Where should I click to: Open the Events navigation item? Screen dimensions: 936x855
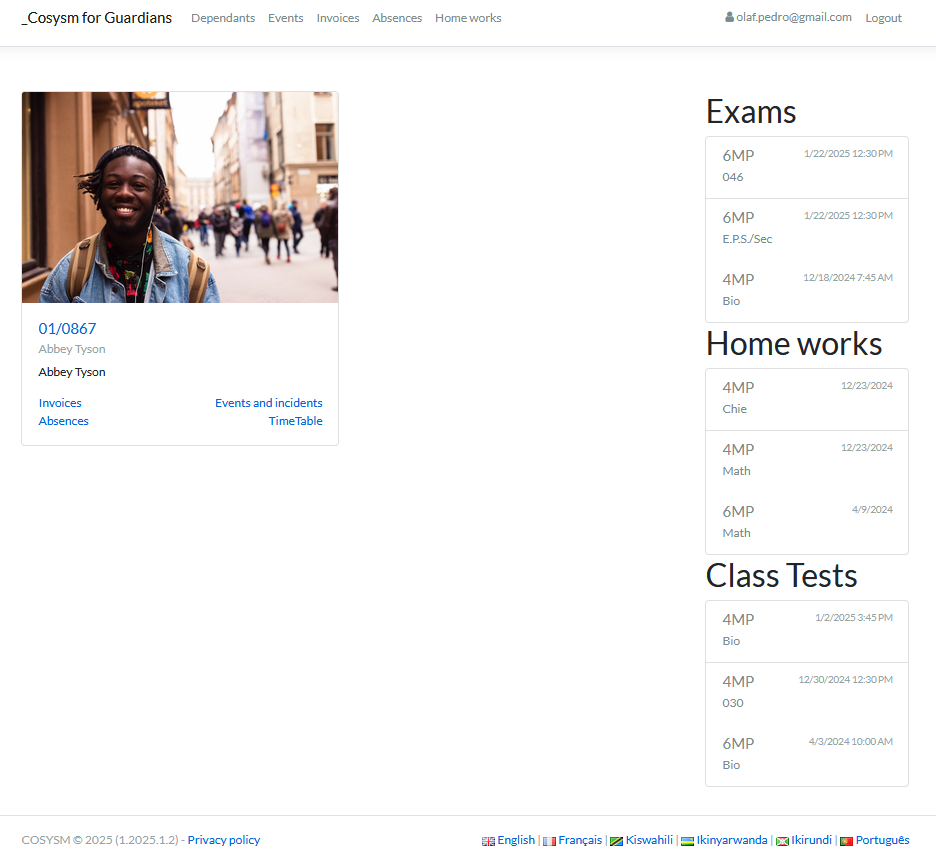286,17
